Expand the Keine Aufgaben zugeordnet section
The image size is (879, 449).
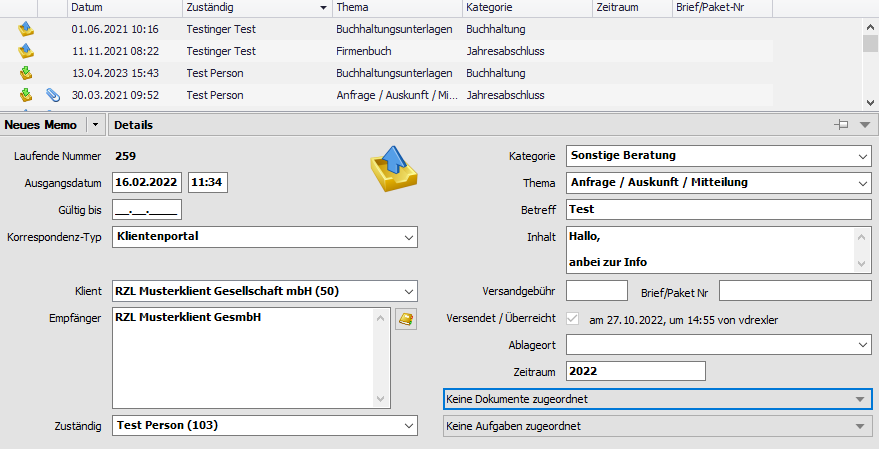pos(861,426)
